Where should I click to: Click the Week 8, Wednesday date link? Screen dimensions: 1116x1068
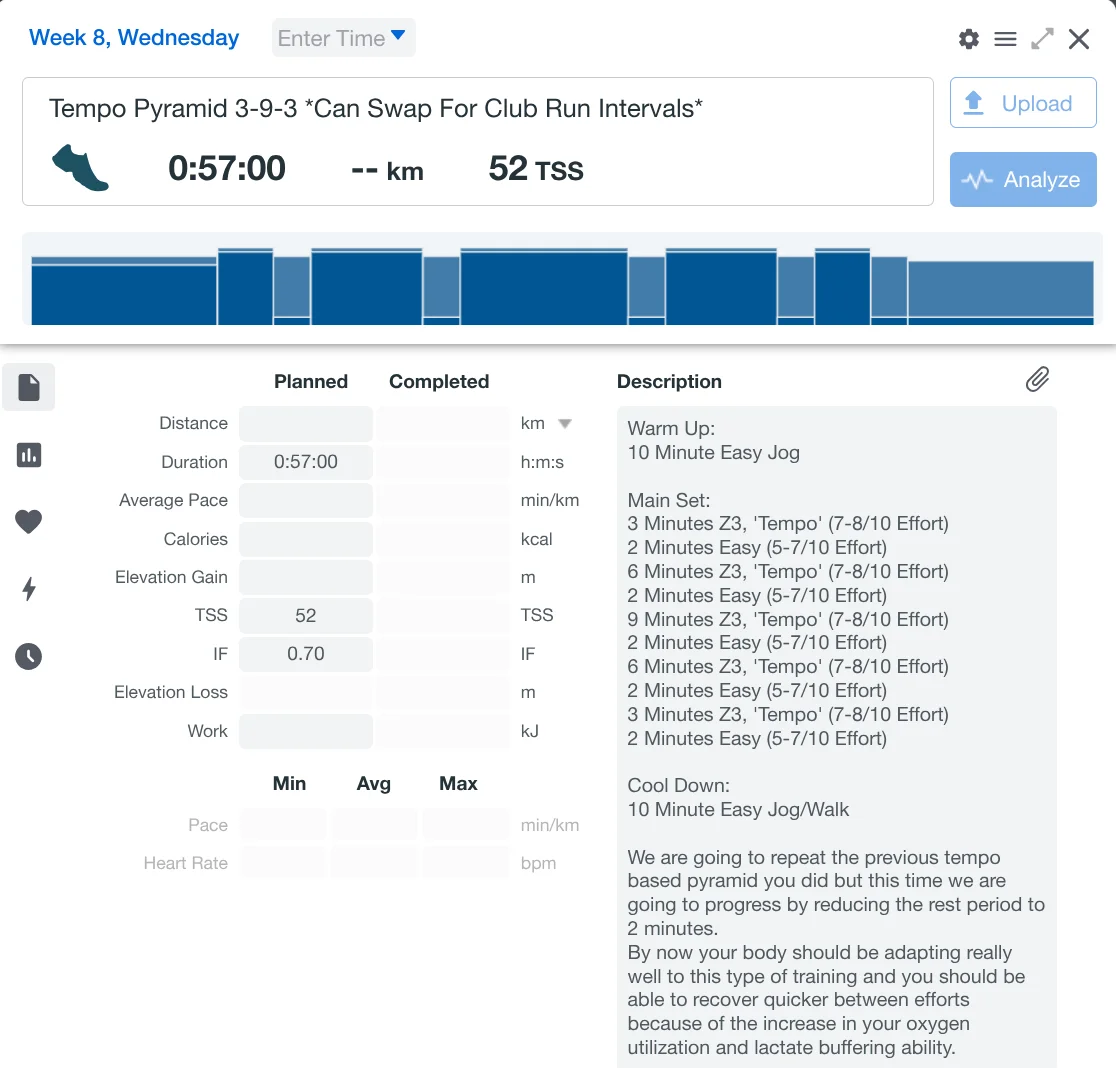pyautogui.click(x=134, y=38)
